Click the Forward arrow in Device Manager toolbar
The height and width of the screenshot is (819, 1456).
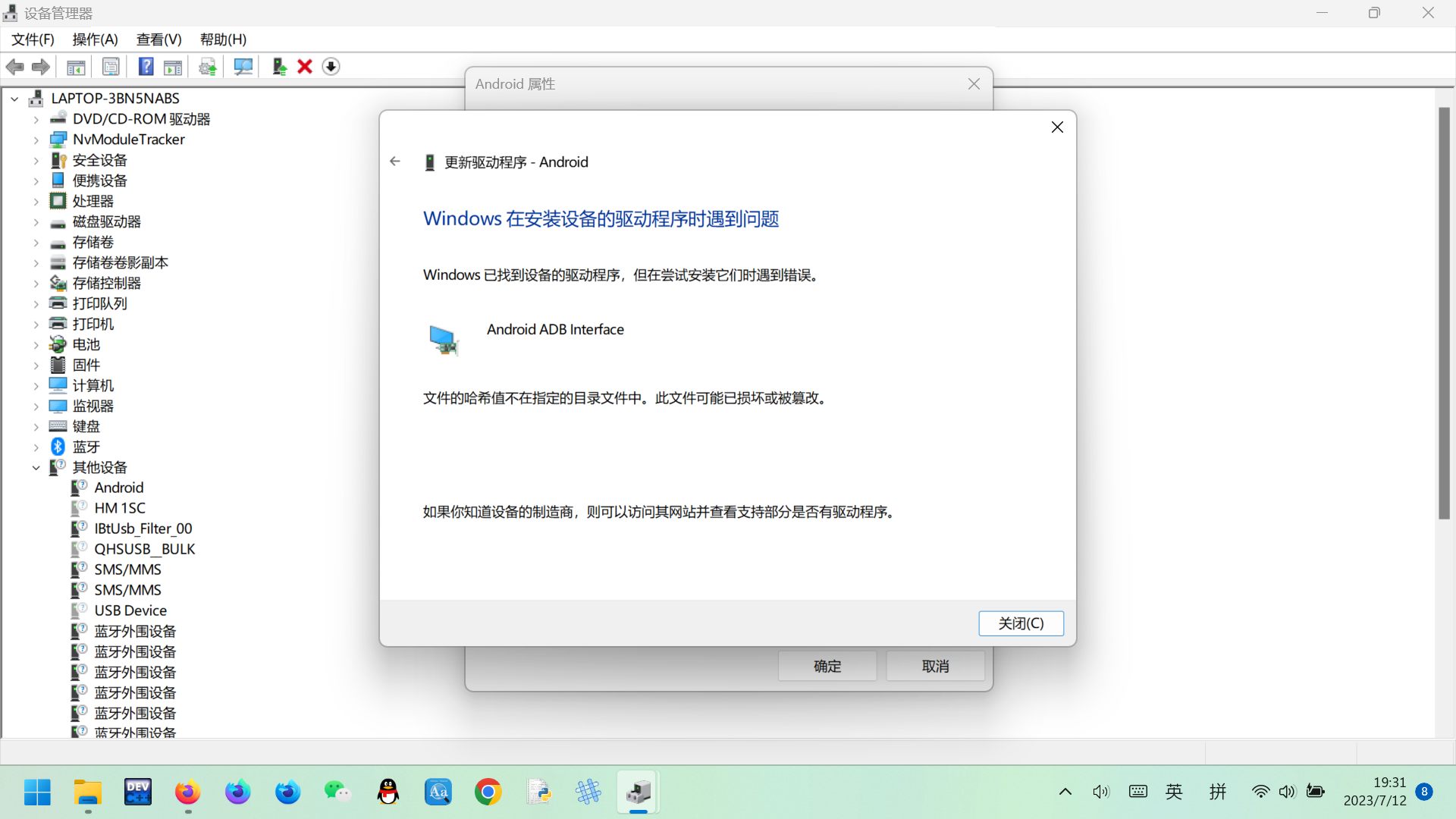pyautogui.click(x=41, y=67)
